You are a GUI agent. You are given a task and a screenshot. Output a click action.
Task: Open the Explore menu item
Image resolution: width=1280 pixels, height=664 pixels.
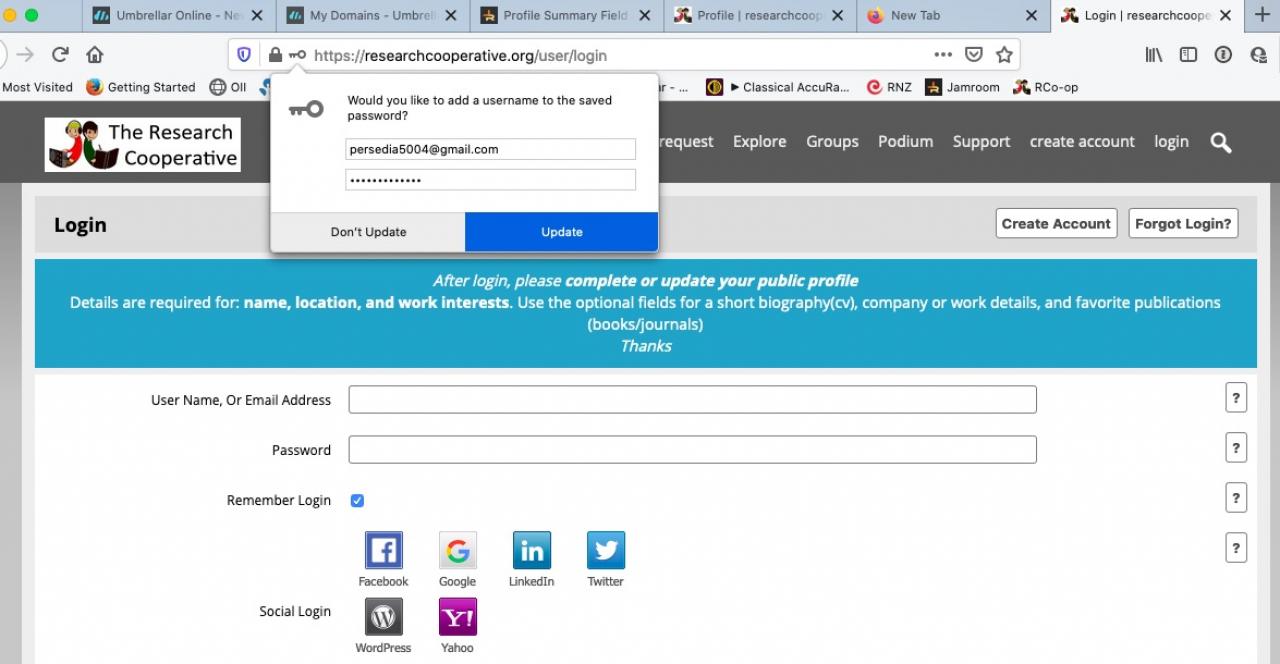point(759,142)
